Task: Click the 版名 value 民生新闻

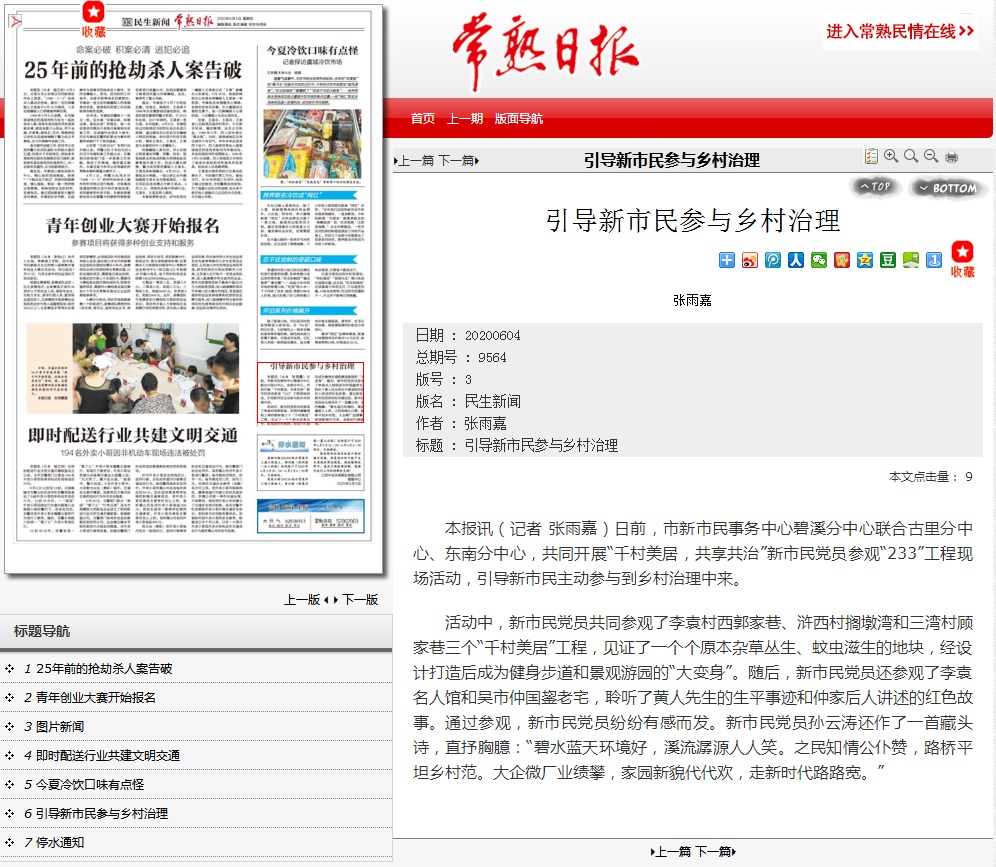Action: point(492,401)
